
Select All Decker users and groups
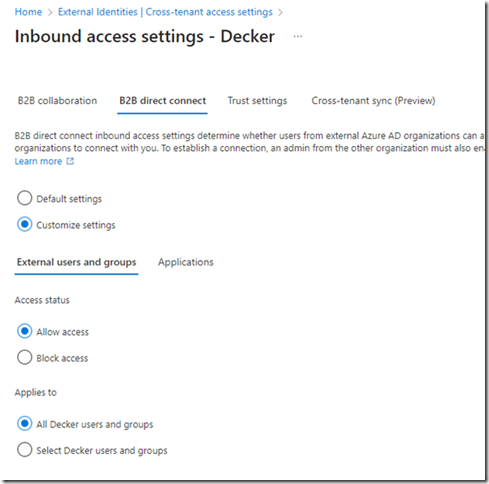pyautogui.click(x=25, y=423)
